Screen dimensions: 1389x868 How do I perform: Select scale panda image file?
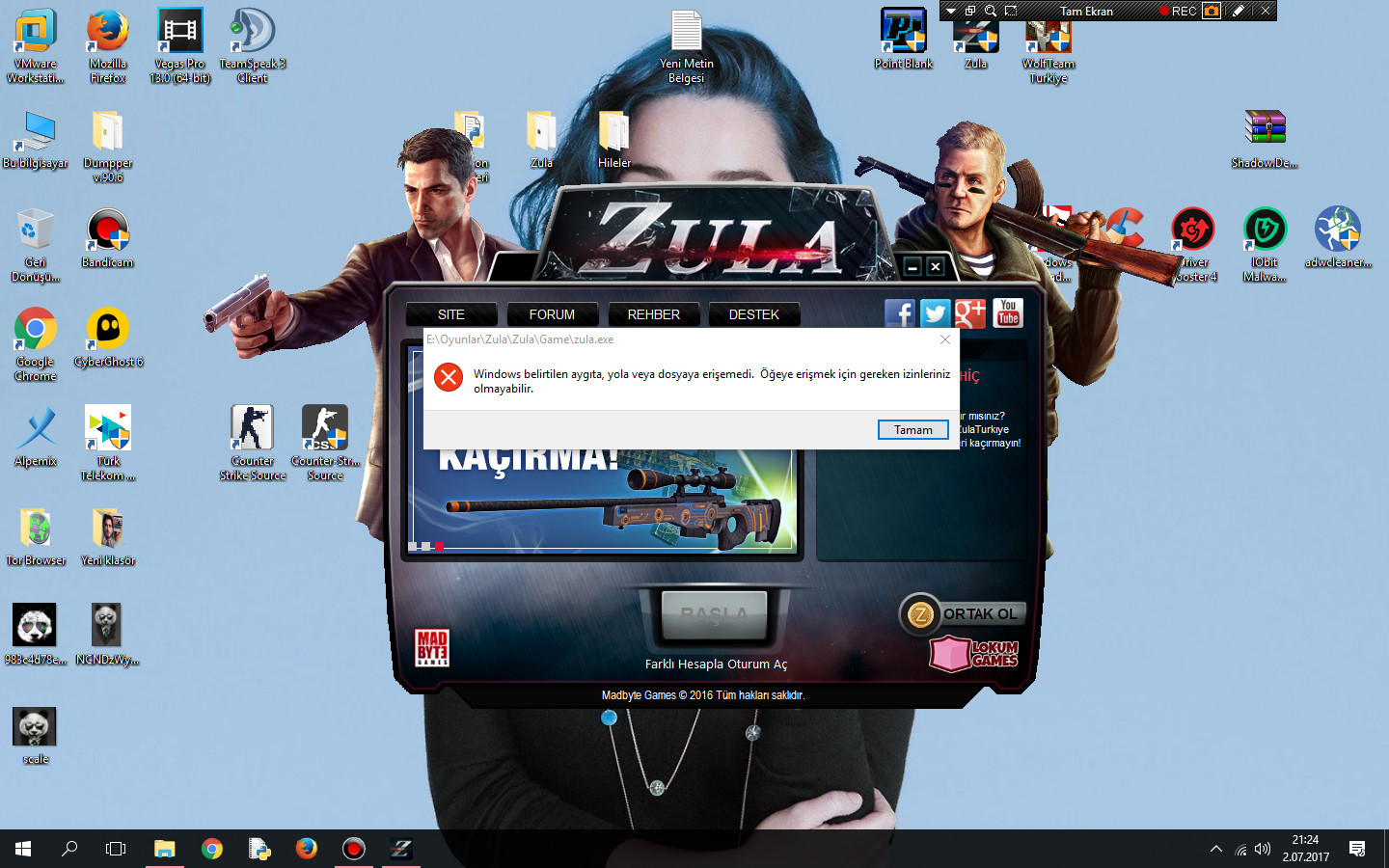36,735
